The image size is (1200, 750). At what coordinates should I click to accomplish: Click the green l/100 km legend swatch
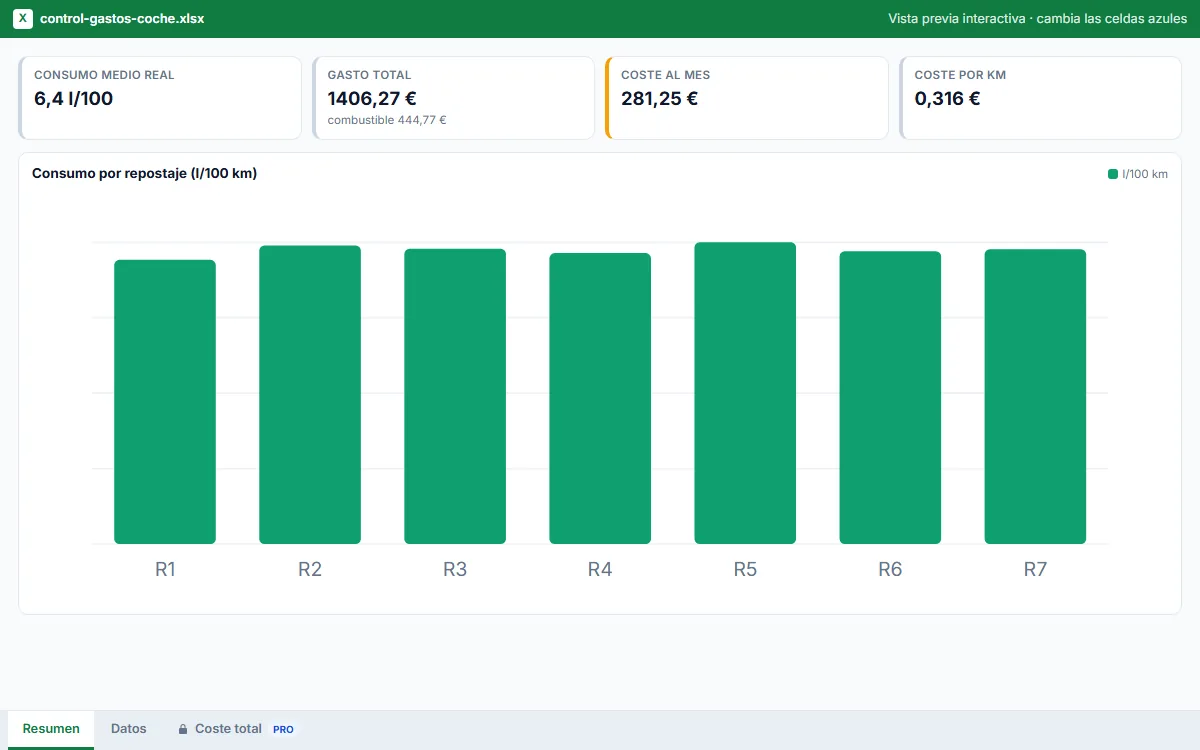(1113, 174)
